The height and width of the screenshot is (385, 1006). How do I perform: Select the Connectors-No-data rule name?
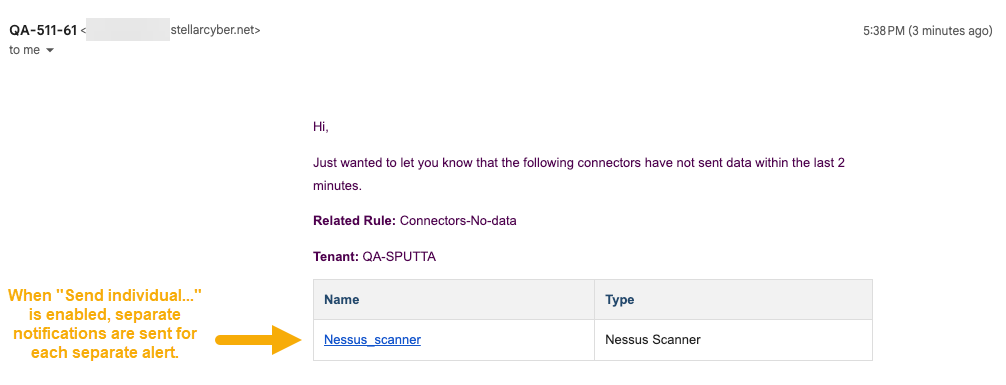click(458, 221)
